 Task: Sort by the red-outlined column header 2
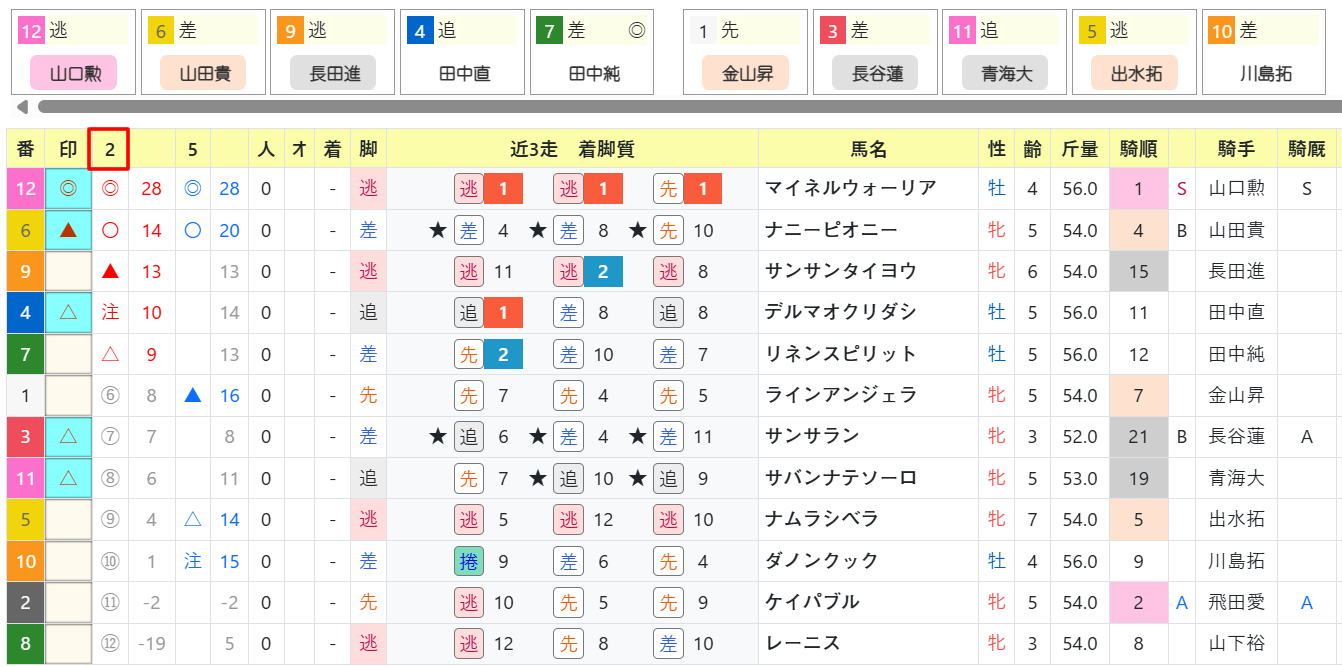[x=110, y=149]
